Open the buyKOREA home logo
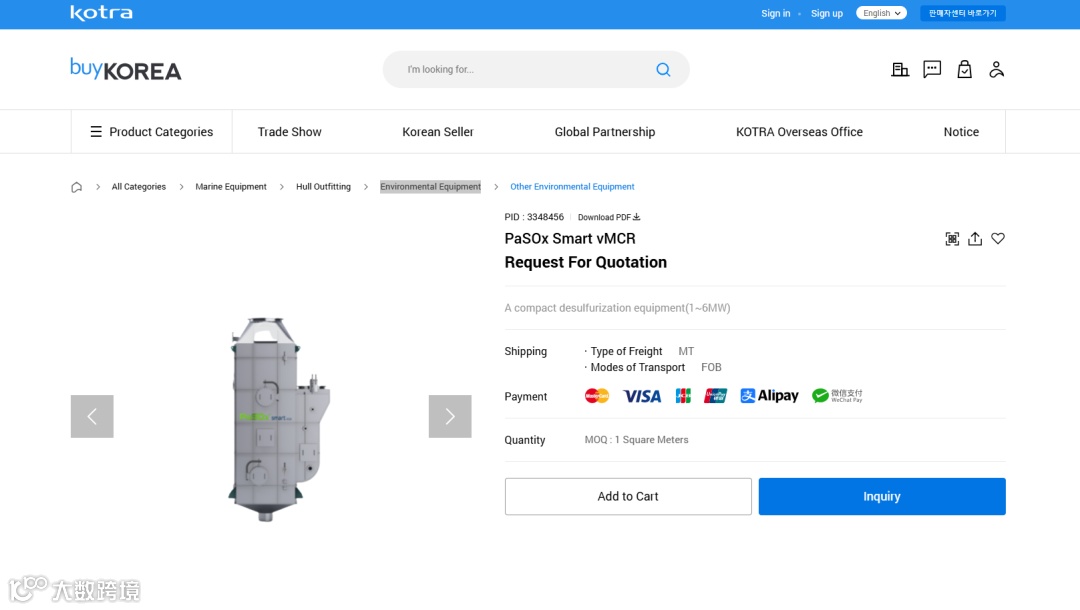 click(125, 70)
